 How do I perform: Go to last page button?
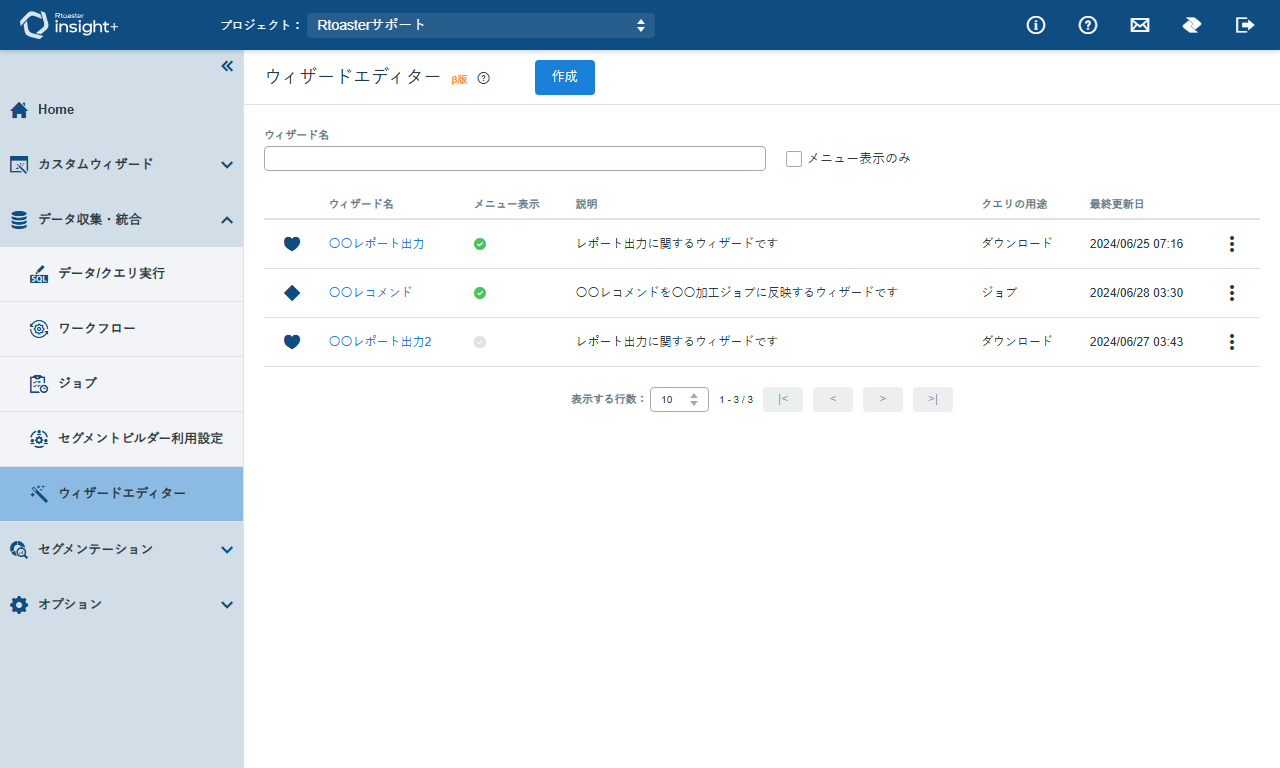click(933, 400)
